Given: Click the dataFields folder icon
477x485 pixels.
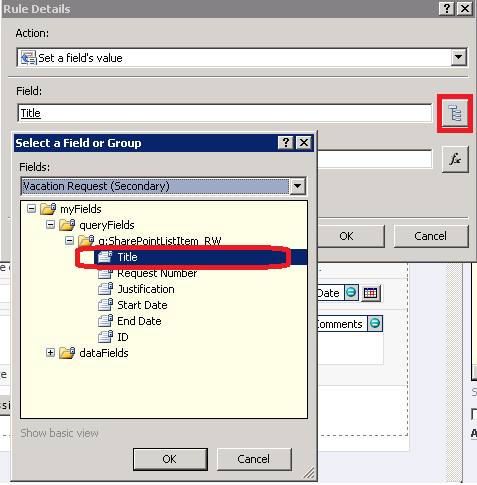Looking at the screenshot, I should 67,353.
